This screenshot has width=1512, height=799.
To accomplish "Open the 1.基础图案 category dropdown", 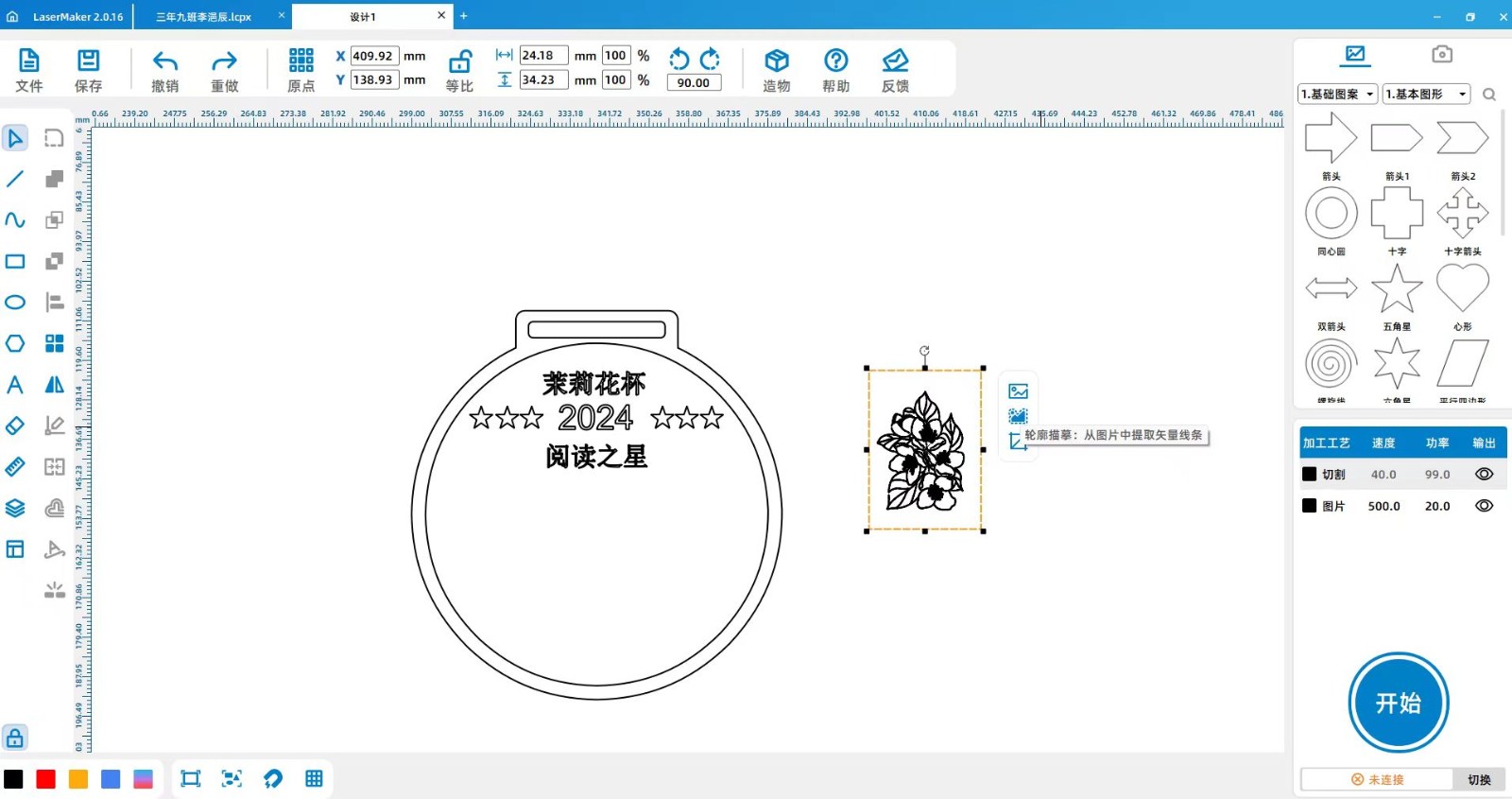I will [1337, 94].
